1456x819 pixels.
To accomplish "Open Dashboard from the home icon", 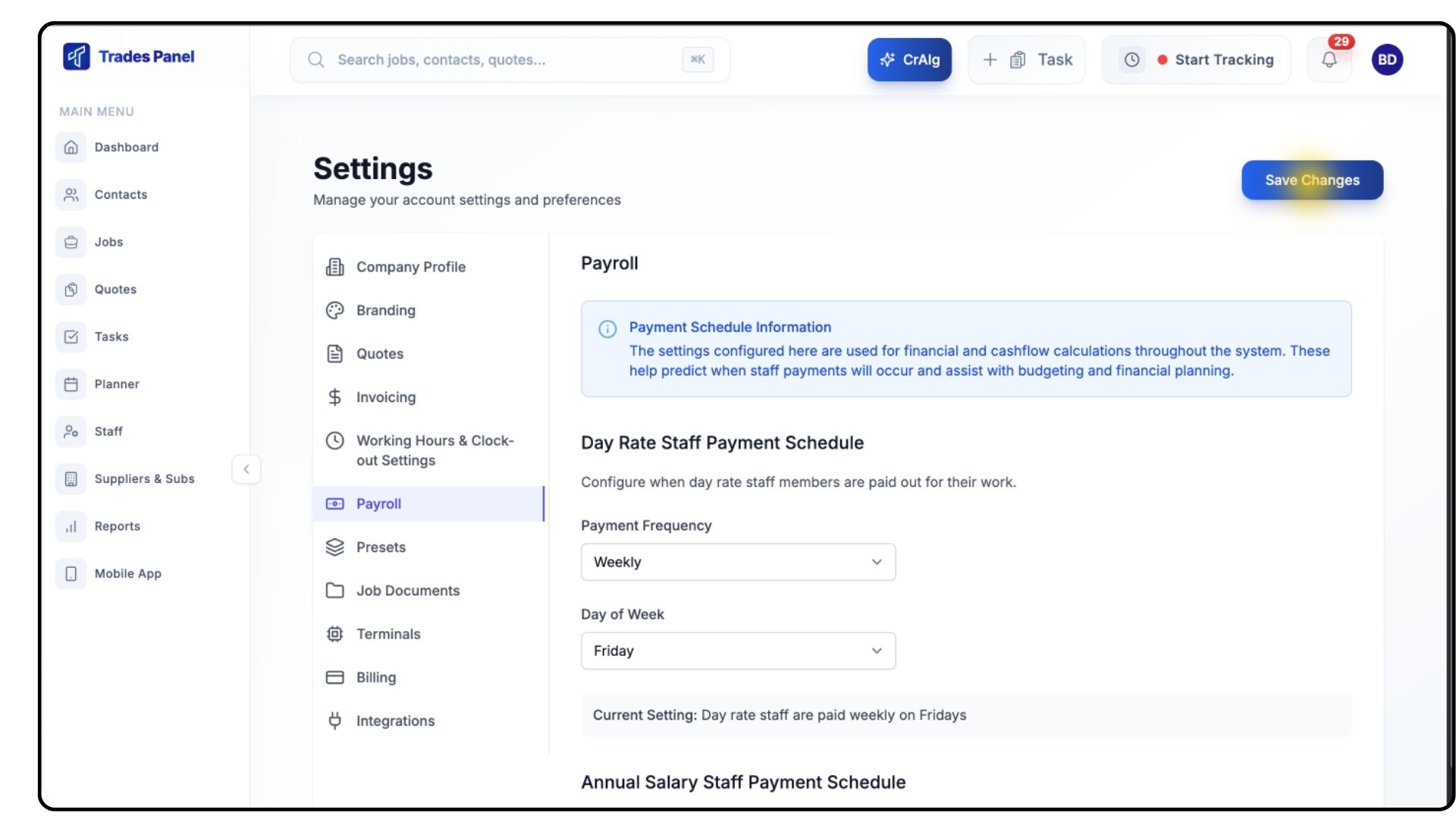I will [x=71, y=147].
